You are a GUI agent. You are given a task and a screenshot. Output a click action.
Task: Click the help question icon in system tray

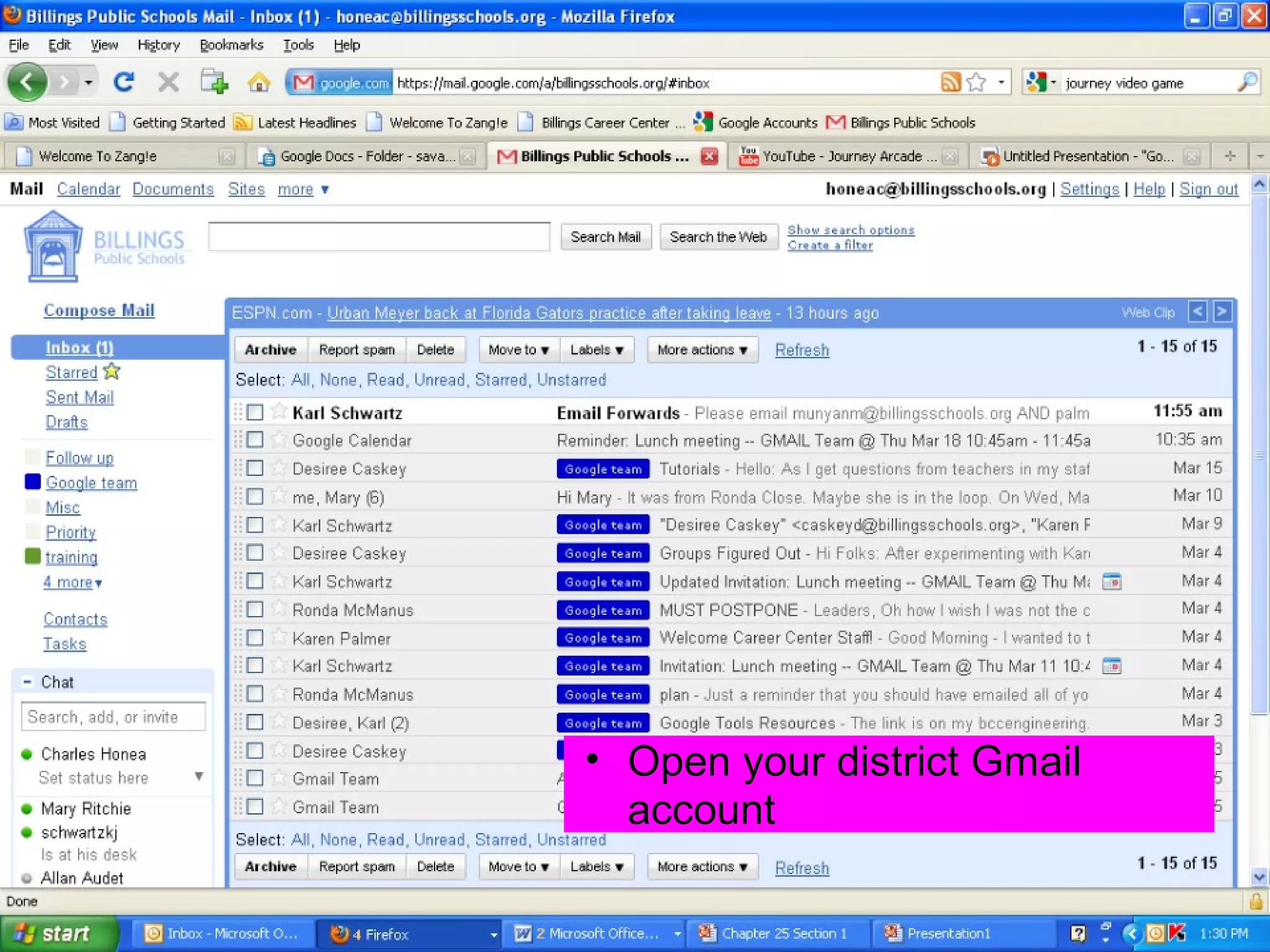coord(1078,933)
